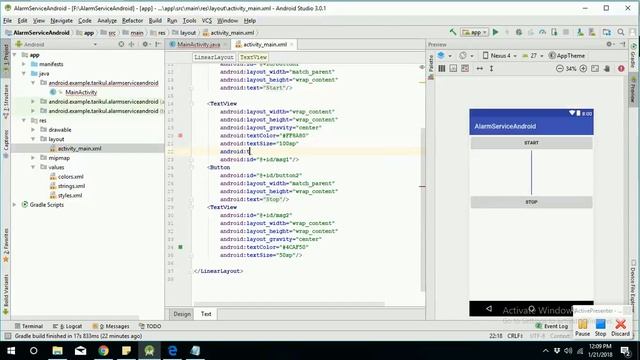
Task: Toggle the Build Variants tool window
Action: coord(6,294)
